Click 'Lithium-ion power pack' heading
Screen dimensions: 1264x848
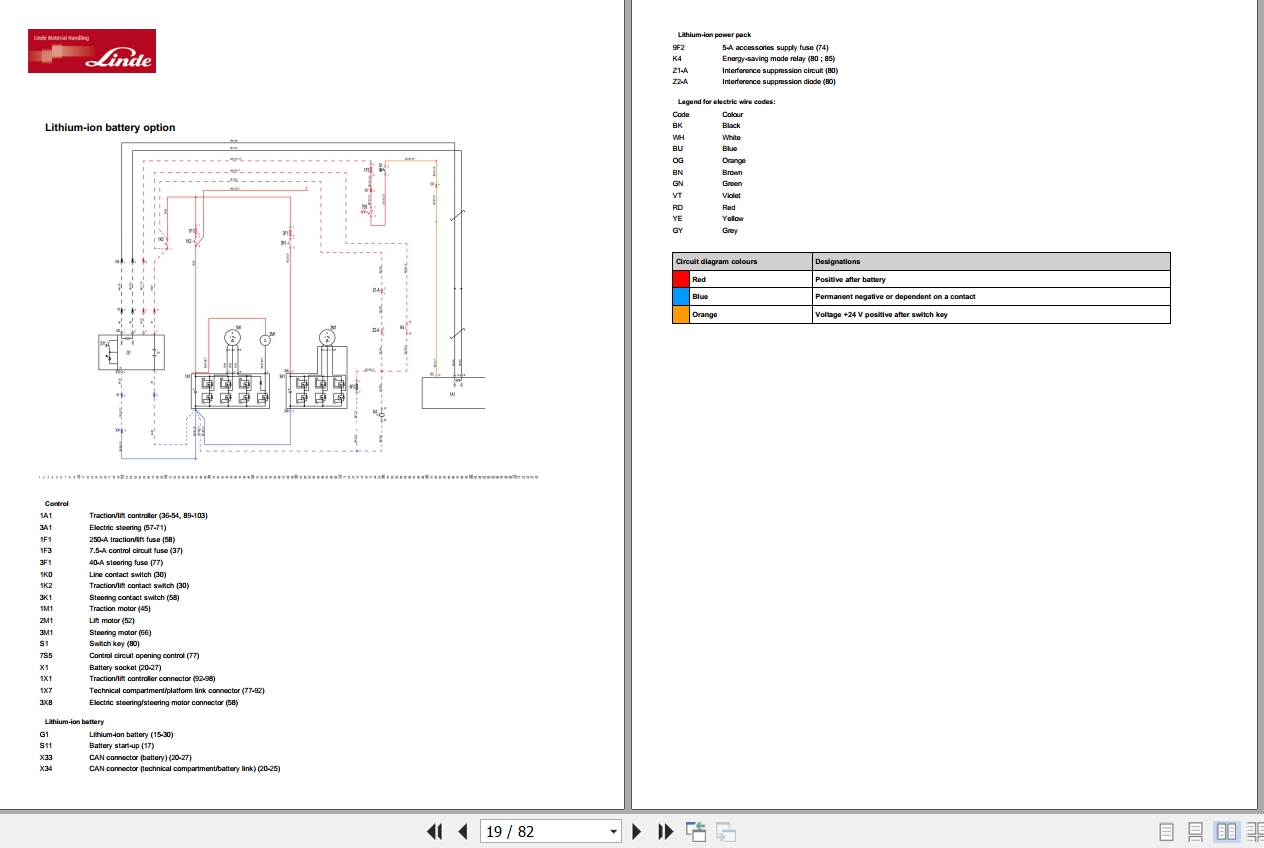(x=714, y=35)
